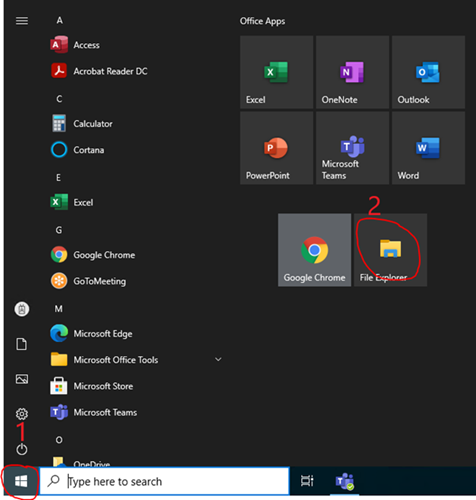Screen dimensions: 476x500
Task: Open Microsoft Teams from the taskbar
Action: click(x=345, y=481)
